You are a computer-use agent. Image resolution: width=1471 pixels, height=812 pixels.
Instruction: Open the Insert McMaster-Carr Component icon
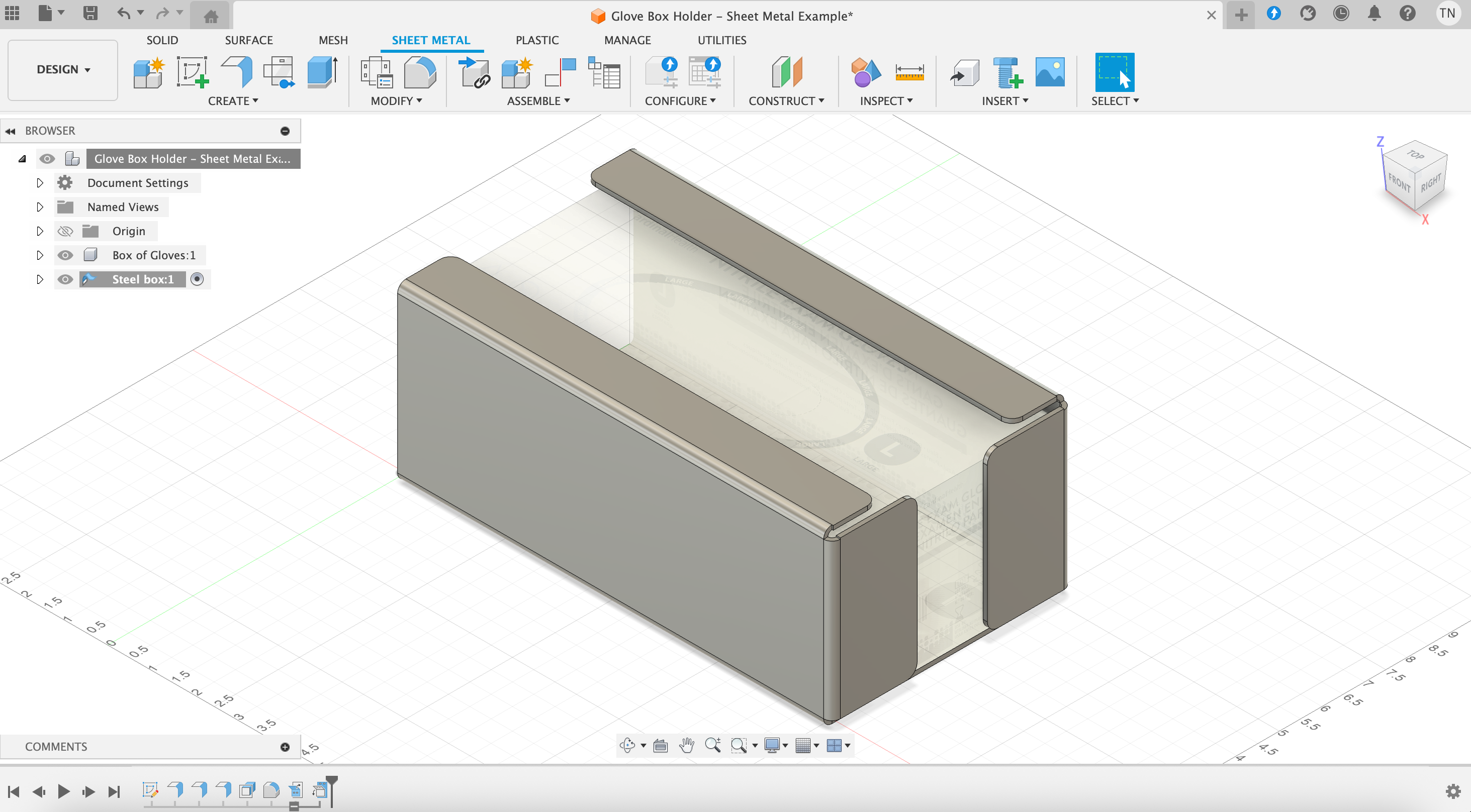(x=1006, y=72)
